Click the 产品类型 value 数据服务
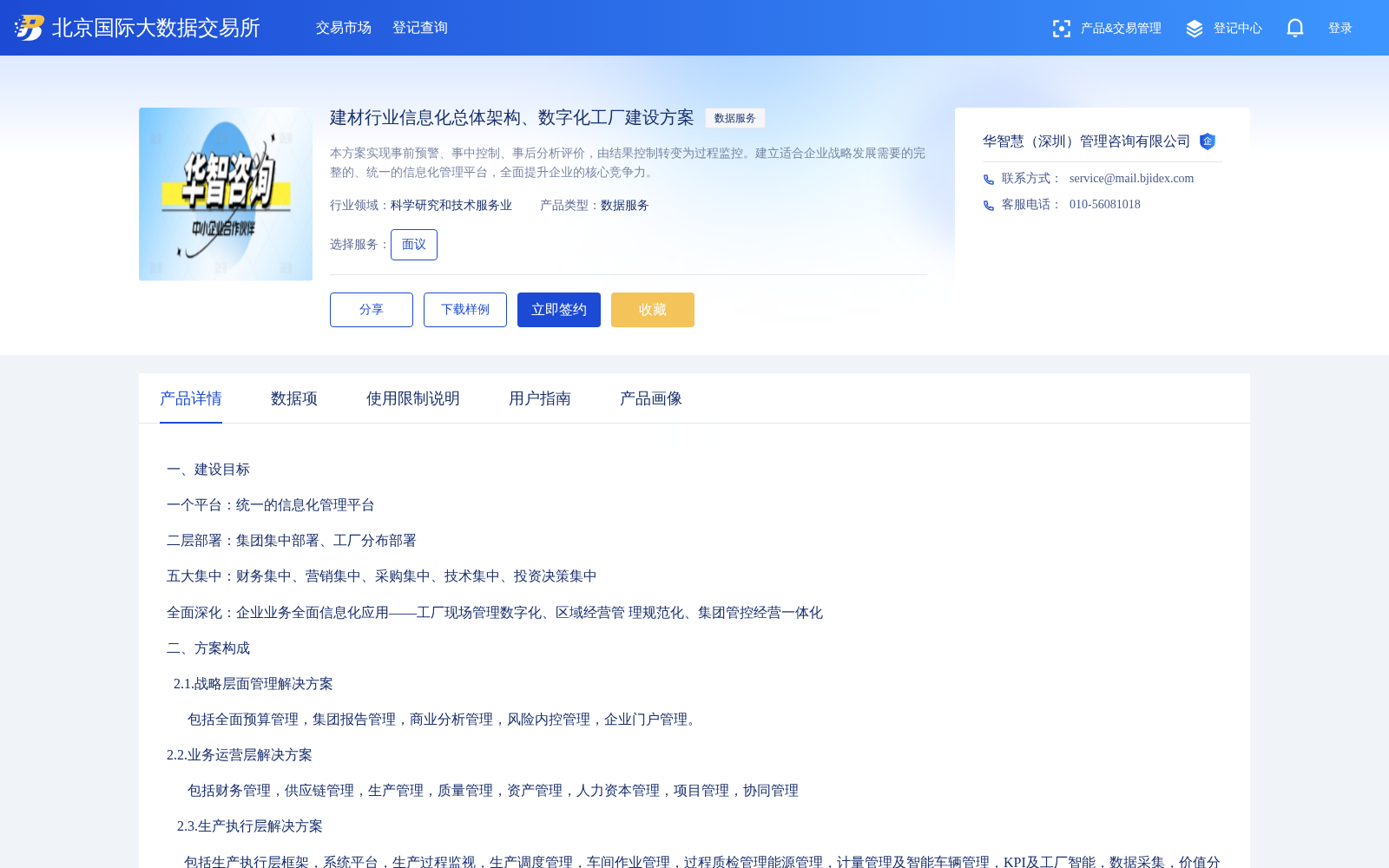Image resolution: width=1389 pixels, height=868 pixels. tap(625, 206)
